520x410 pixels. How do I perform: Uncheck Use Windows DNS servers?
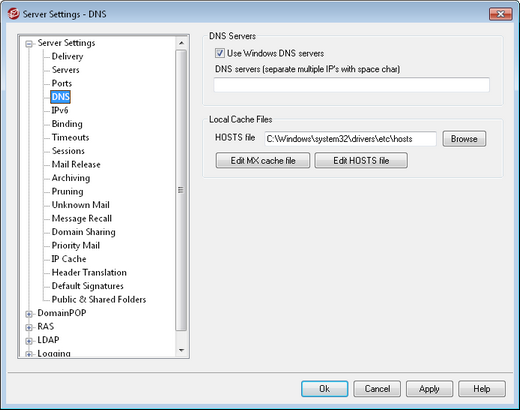click(x=220, y=53)
